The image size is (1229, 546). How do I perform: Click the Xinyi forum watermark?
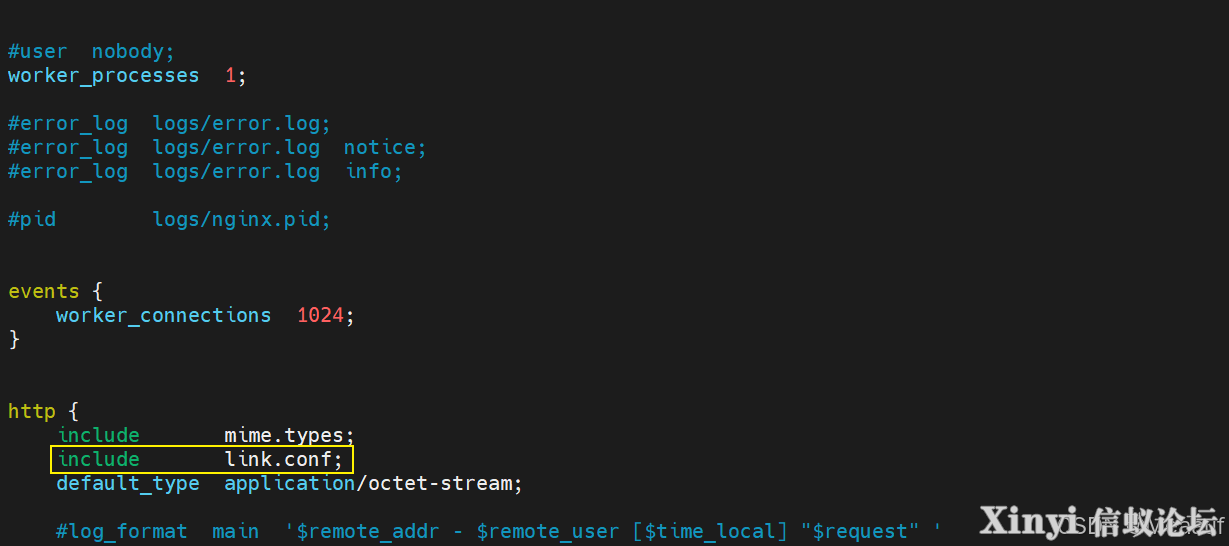point(1101,521)
